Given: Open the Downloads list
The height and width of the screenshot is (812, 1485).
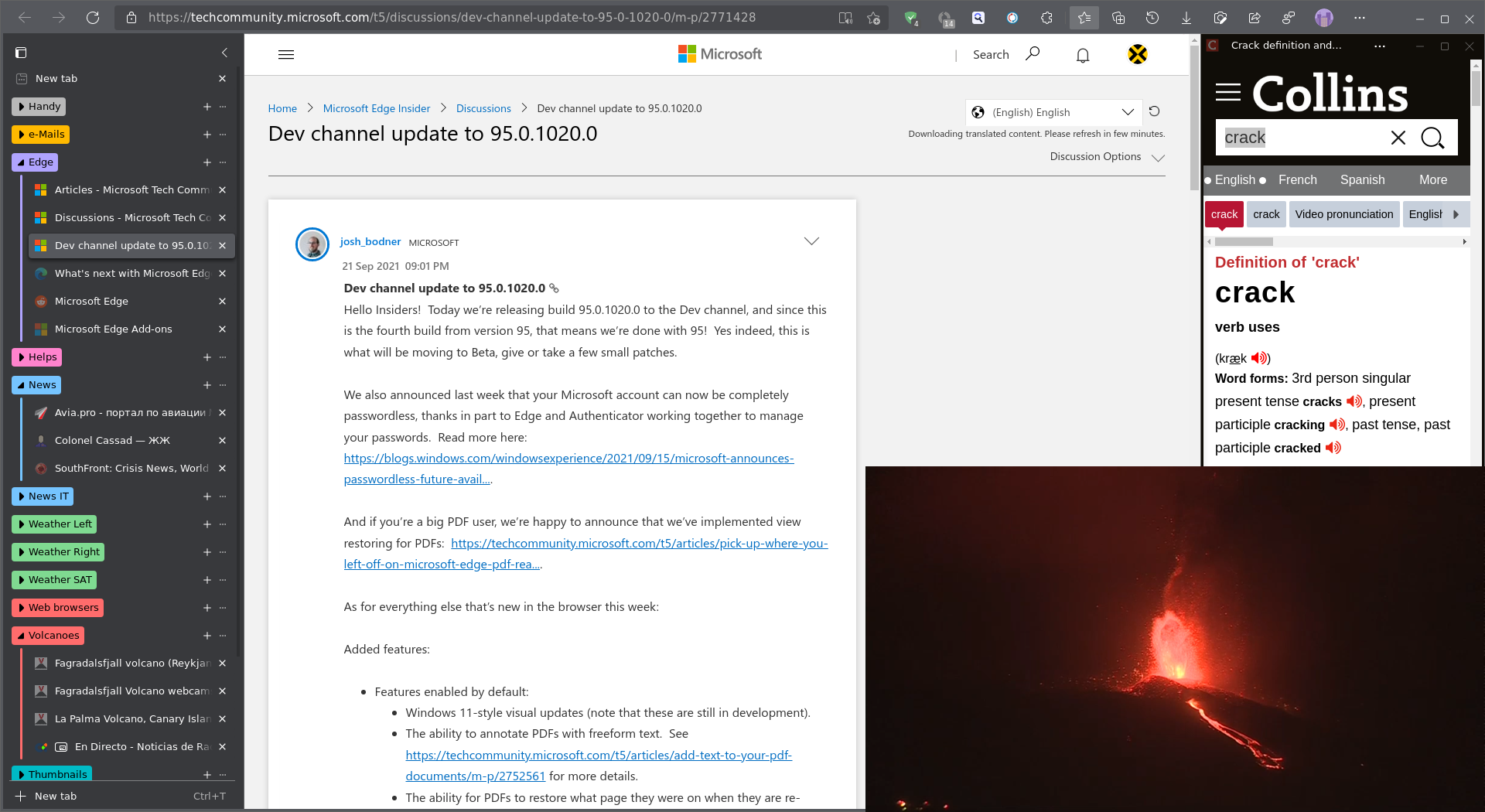Looking at the screenshot, I should pos(1186,17).
